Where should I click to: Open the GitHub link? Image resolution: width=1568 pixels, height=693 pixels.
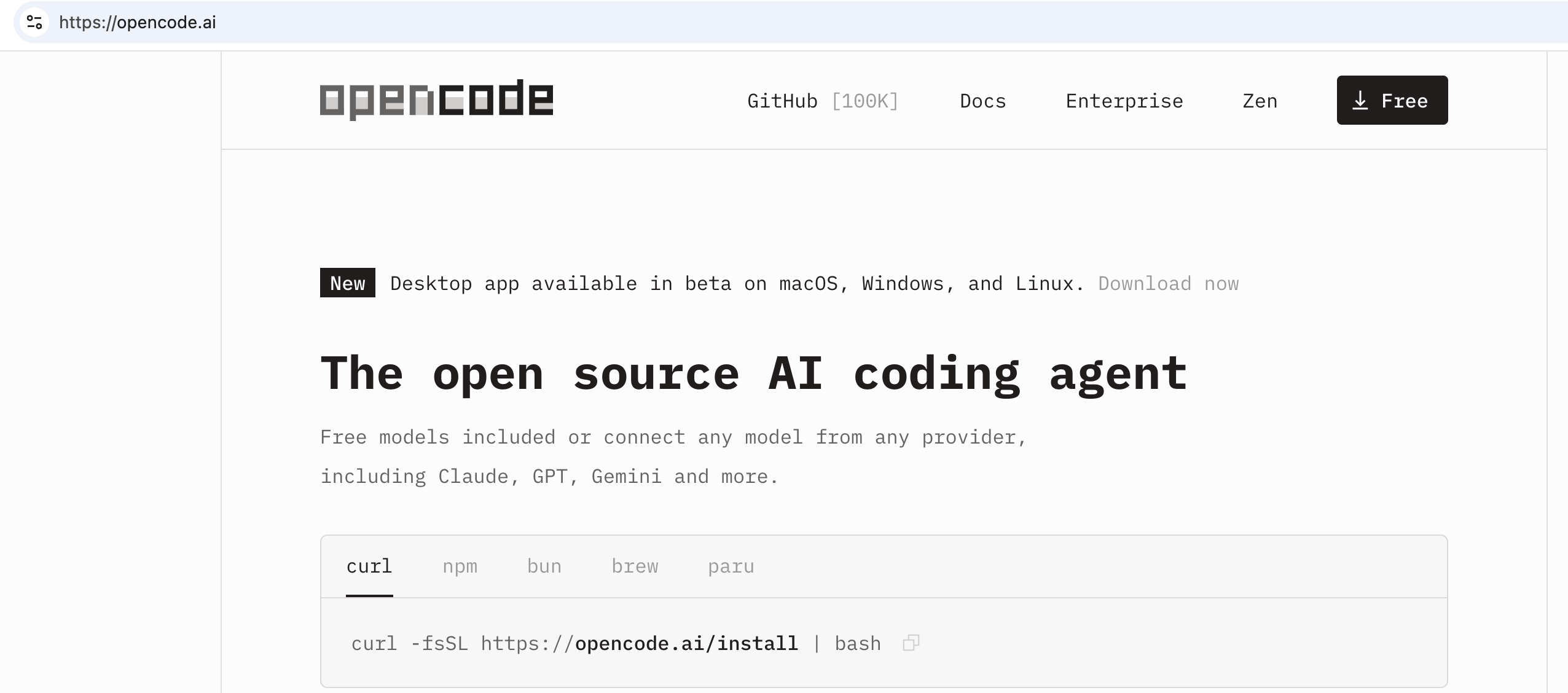(x=781, y=100)
